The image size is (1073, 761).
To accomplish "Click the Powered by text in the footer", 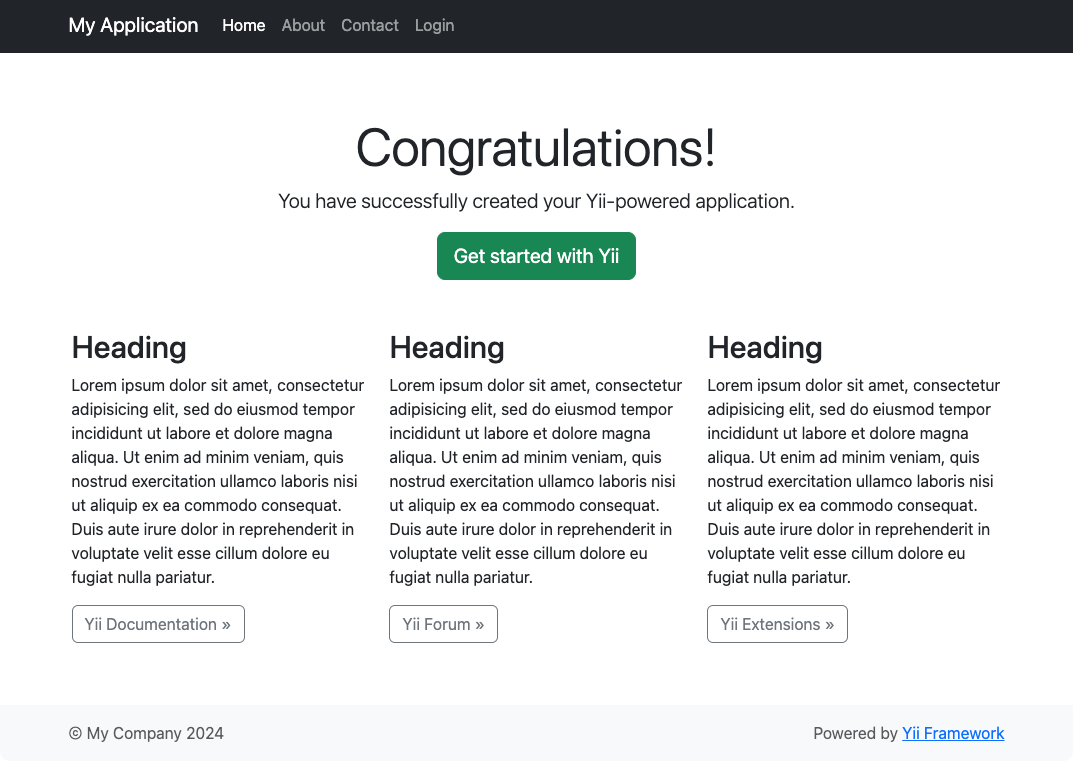I will (855, 733).
